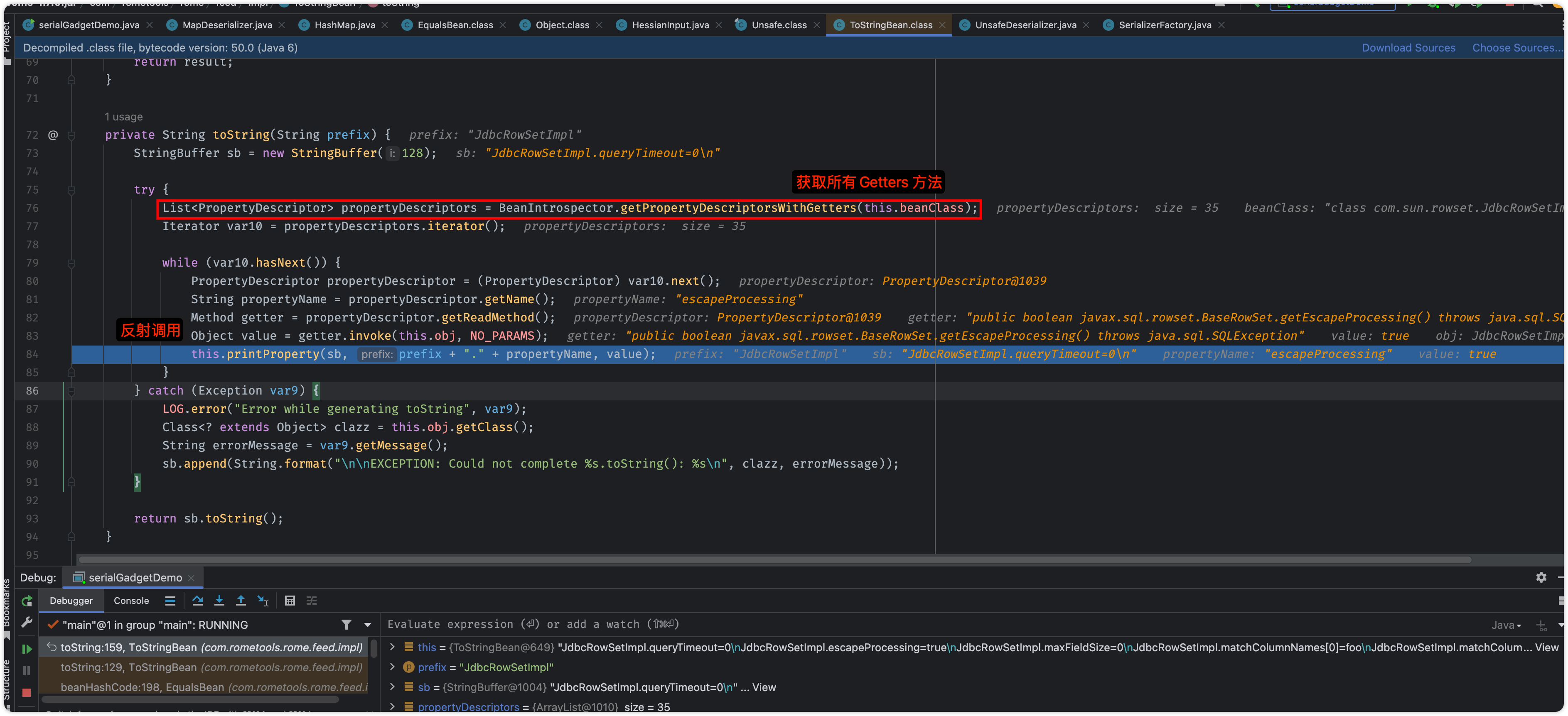Open debugger settings wrench icon

27,622
